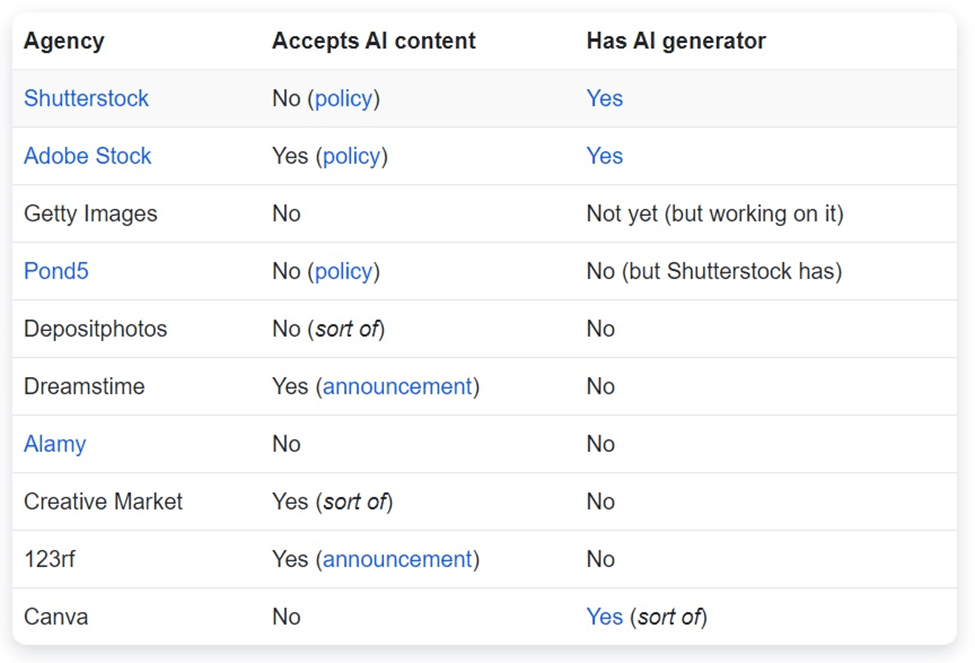Image resolution: width=975 pixels, height=663 pixels.
Task: Select the Has AI generator column header
Action: (x=676, y=41)
